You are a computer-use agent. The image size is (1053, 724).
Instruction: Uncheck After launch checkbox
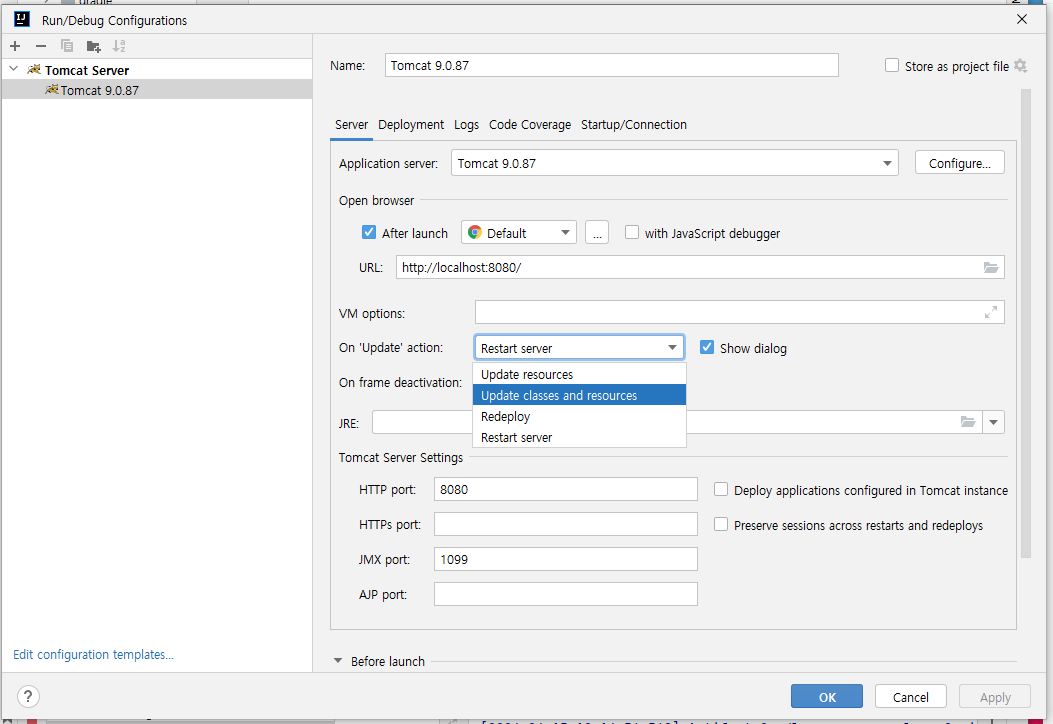click(369, 232)
